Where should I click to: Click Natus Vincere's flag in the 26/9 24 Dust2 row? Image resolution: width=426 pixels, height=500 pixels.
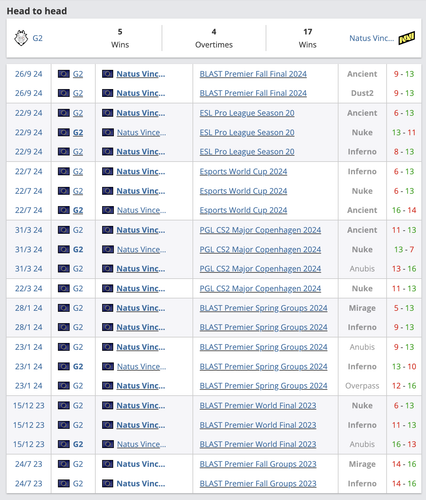tap(108, 93)
